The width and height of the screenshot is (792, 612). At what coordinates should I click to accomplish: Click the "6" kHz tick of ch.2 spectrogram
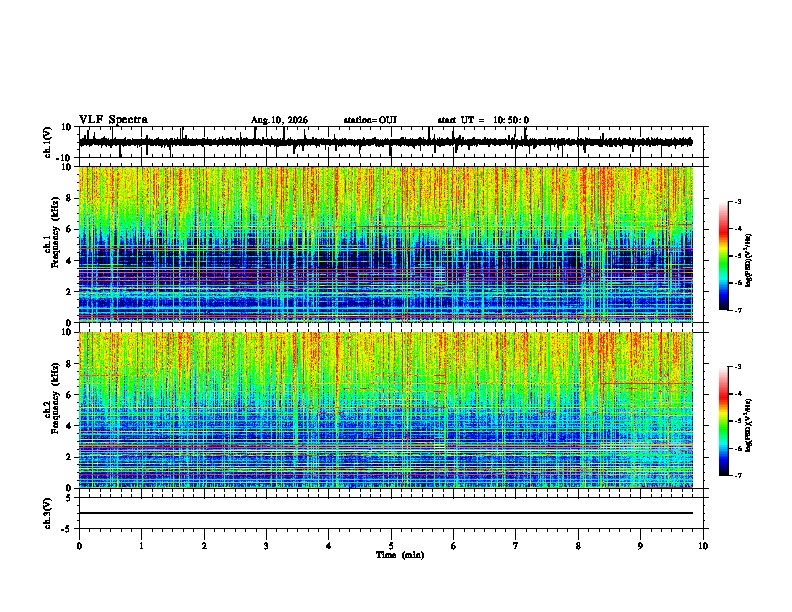70,395
